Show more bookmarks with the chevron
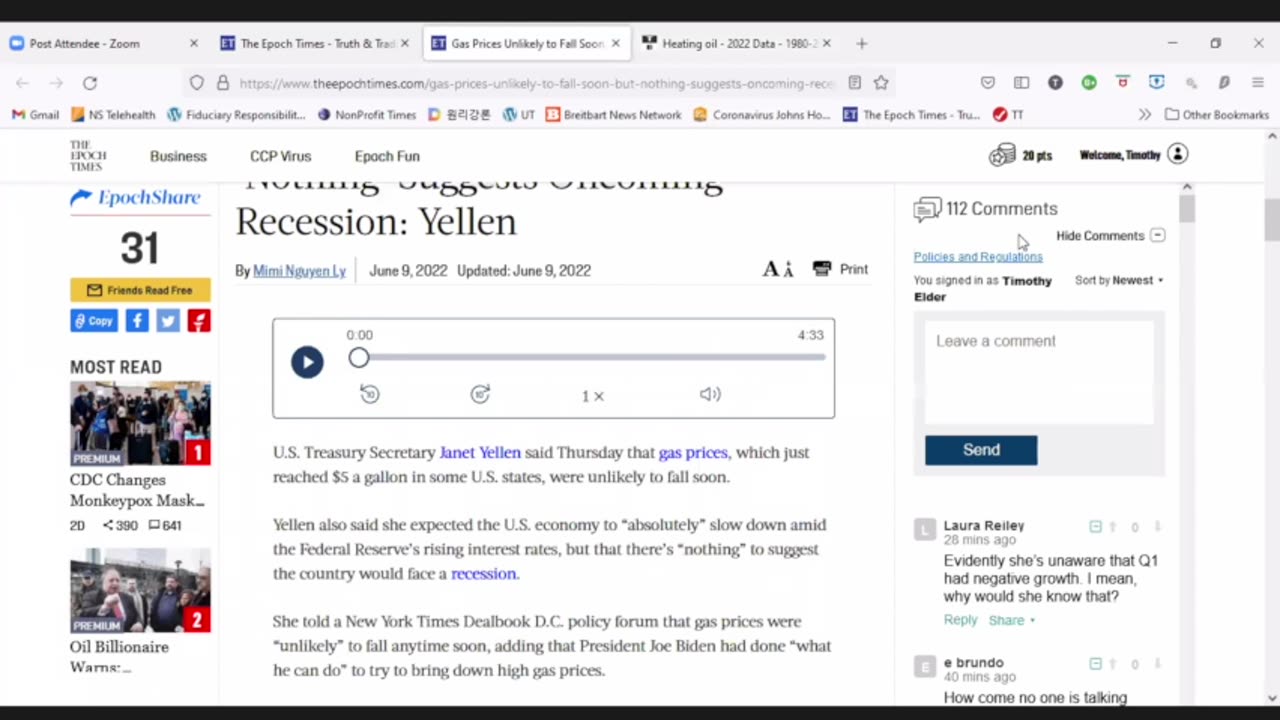Screen dimensions: 1280x720 coord(1145,115)
